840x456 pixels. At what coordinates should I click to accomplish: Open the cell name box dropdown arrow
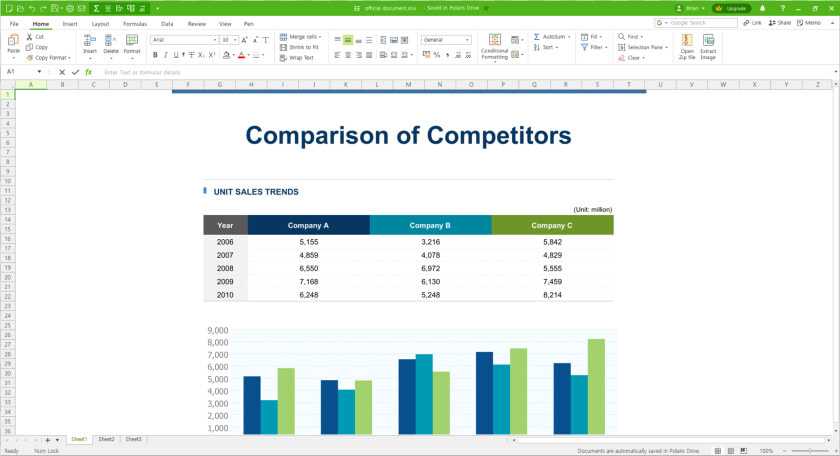[x=39, y=72]
